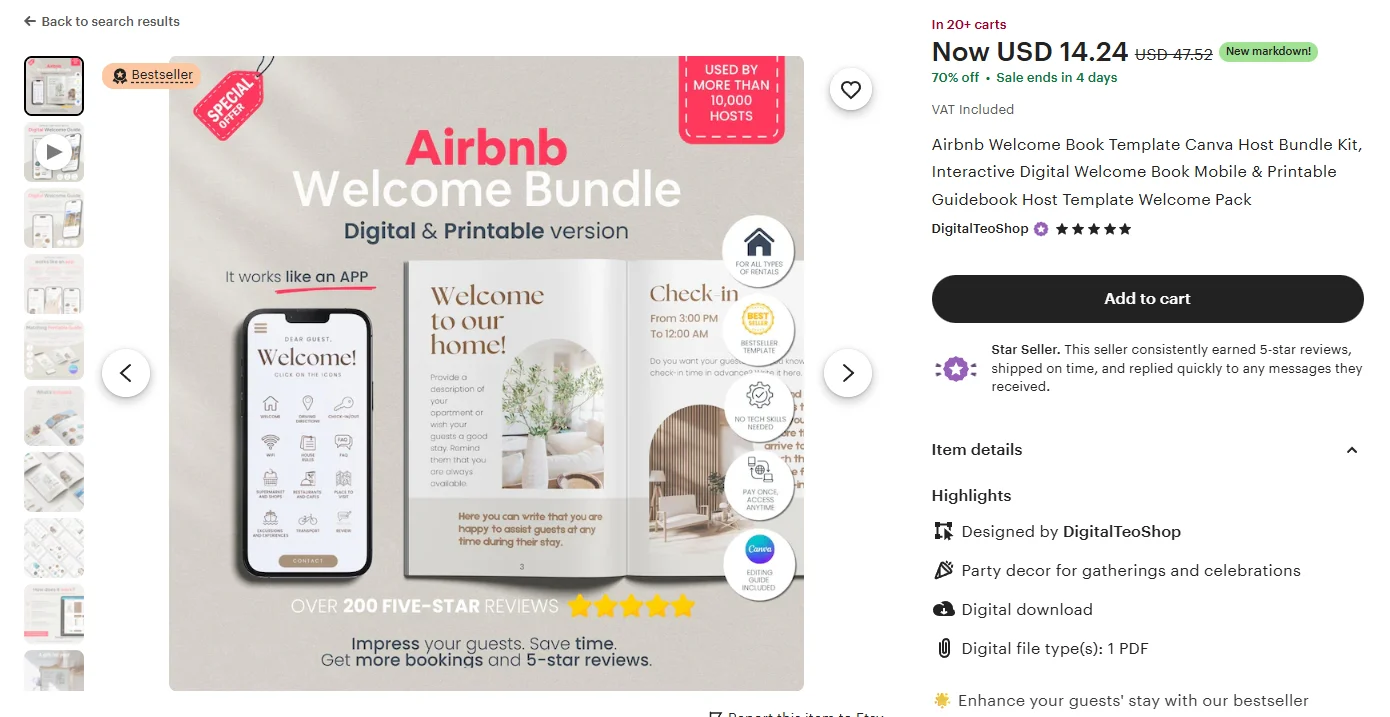Click the back arrow to search results
1390x717 pixels.
pyautogui.click(x=30, y=21)
